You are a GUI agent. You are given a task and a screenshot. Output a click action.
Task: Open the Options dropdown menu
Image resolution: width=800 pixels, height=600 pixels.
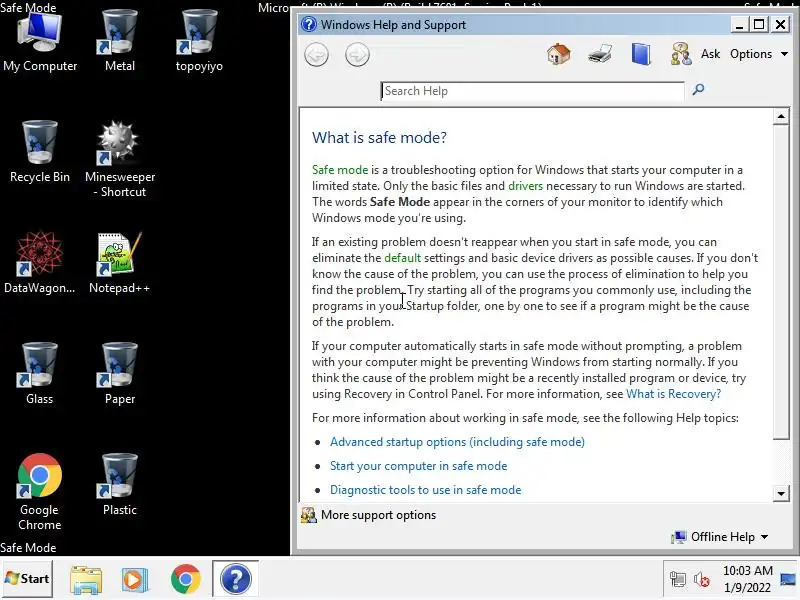(759, 54)
